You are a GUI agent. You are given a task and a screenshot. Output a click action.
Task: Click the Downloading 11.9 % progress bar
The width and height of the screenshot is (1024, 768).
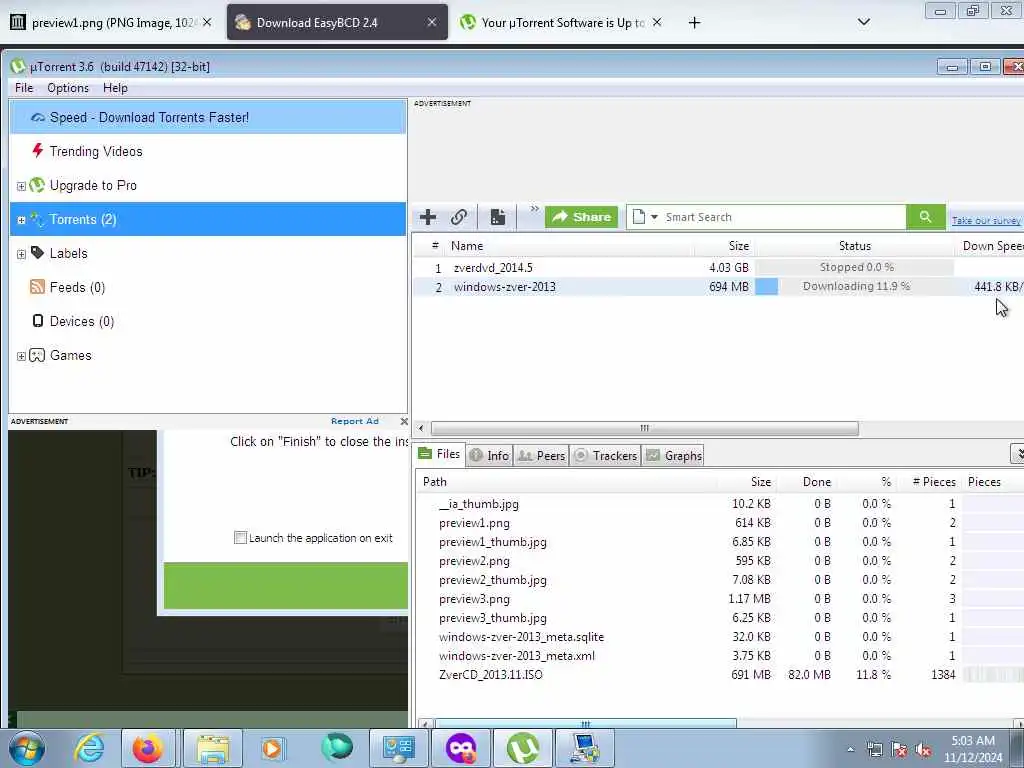tap(855, 287)
